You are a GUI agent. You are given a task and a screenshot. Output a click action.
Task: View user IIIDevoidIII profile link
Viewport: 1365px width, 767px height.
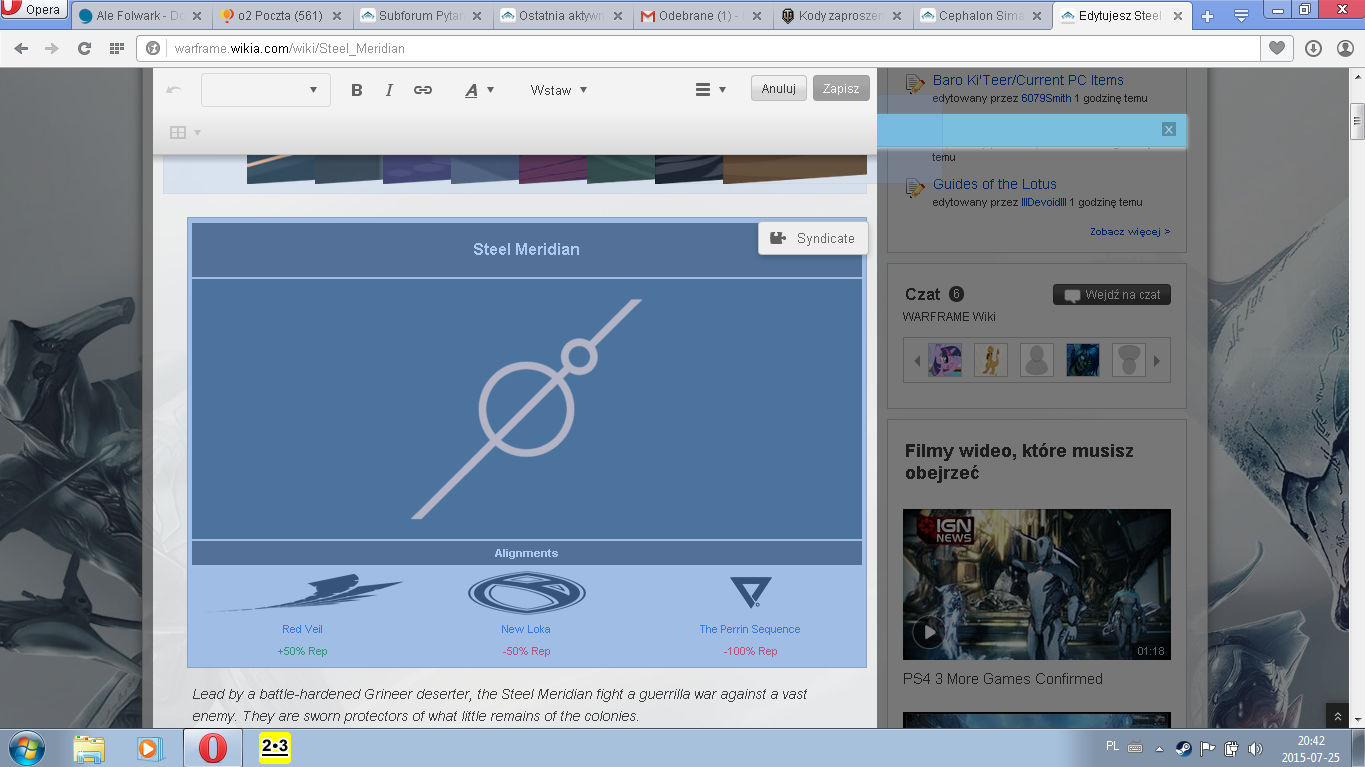coord(1043,202)
